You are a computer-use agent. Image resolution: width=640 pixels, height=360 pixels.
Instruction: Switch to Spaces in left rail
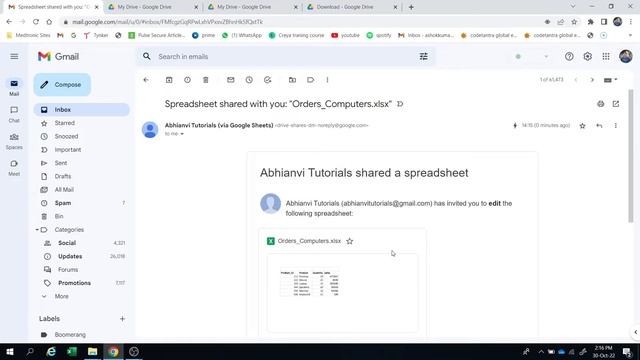14,141
